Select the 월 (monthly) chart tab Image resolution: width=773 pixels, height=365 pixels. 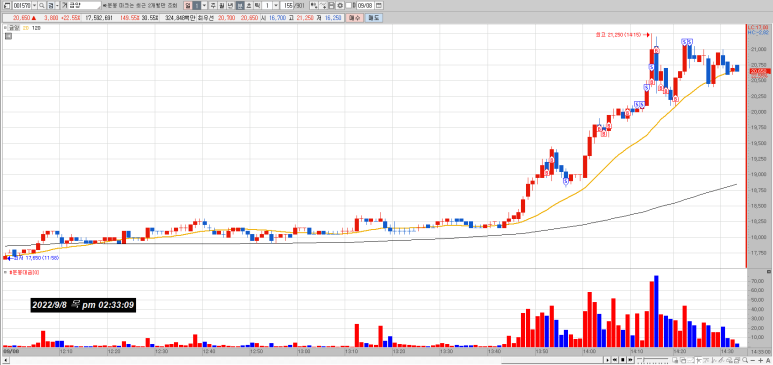pos(222,5)
